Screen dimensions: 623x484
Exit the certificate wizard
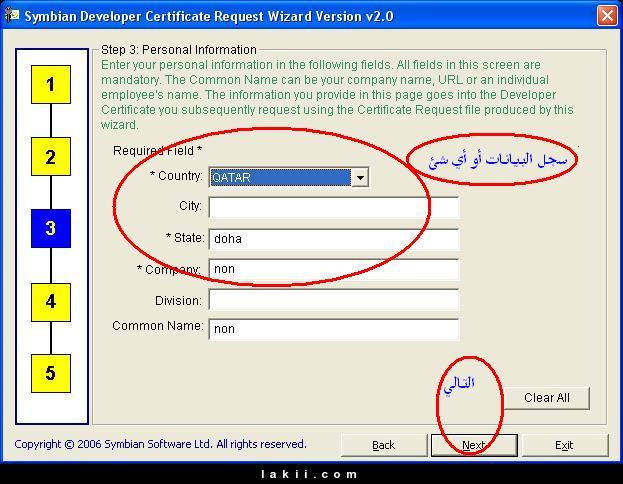[x=564, y=445]
